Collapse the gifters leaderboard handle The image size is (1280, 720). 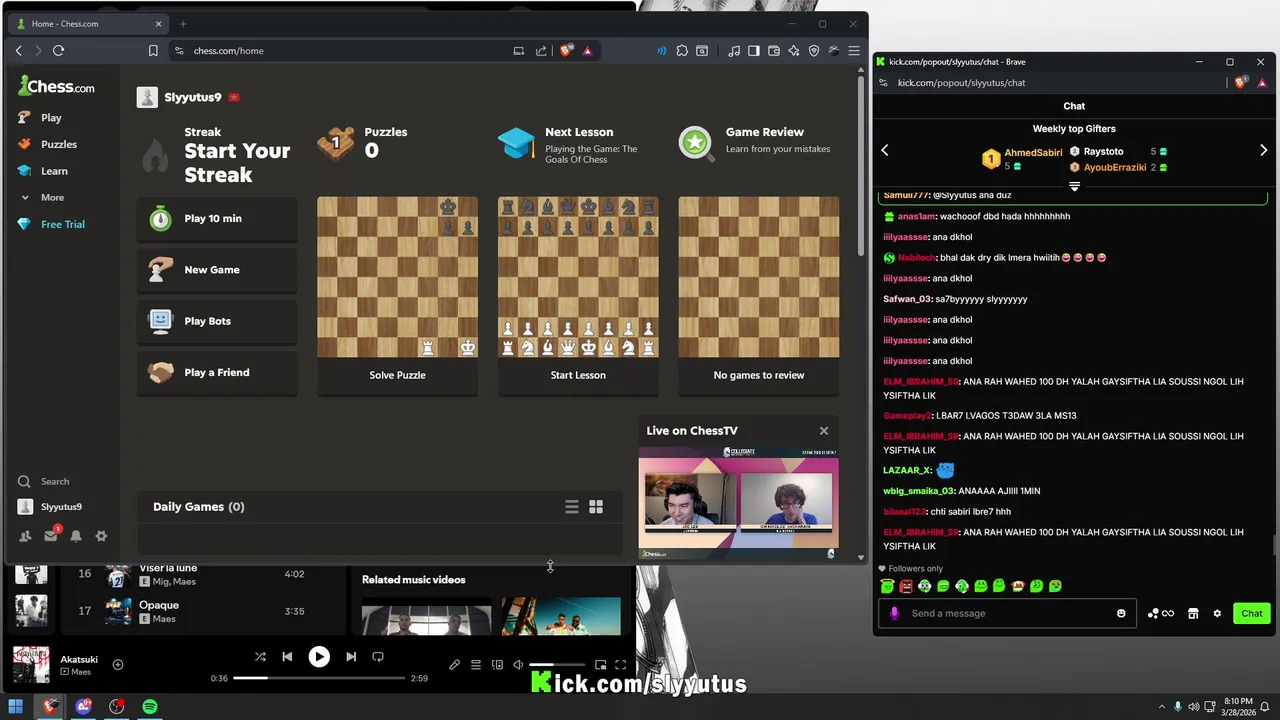[x=1075, y=186]
